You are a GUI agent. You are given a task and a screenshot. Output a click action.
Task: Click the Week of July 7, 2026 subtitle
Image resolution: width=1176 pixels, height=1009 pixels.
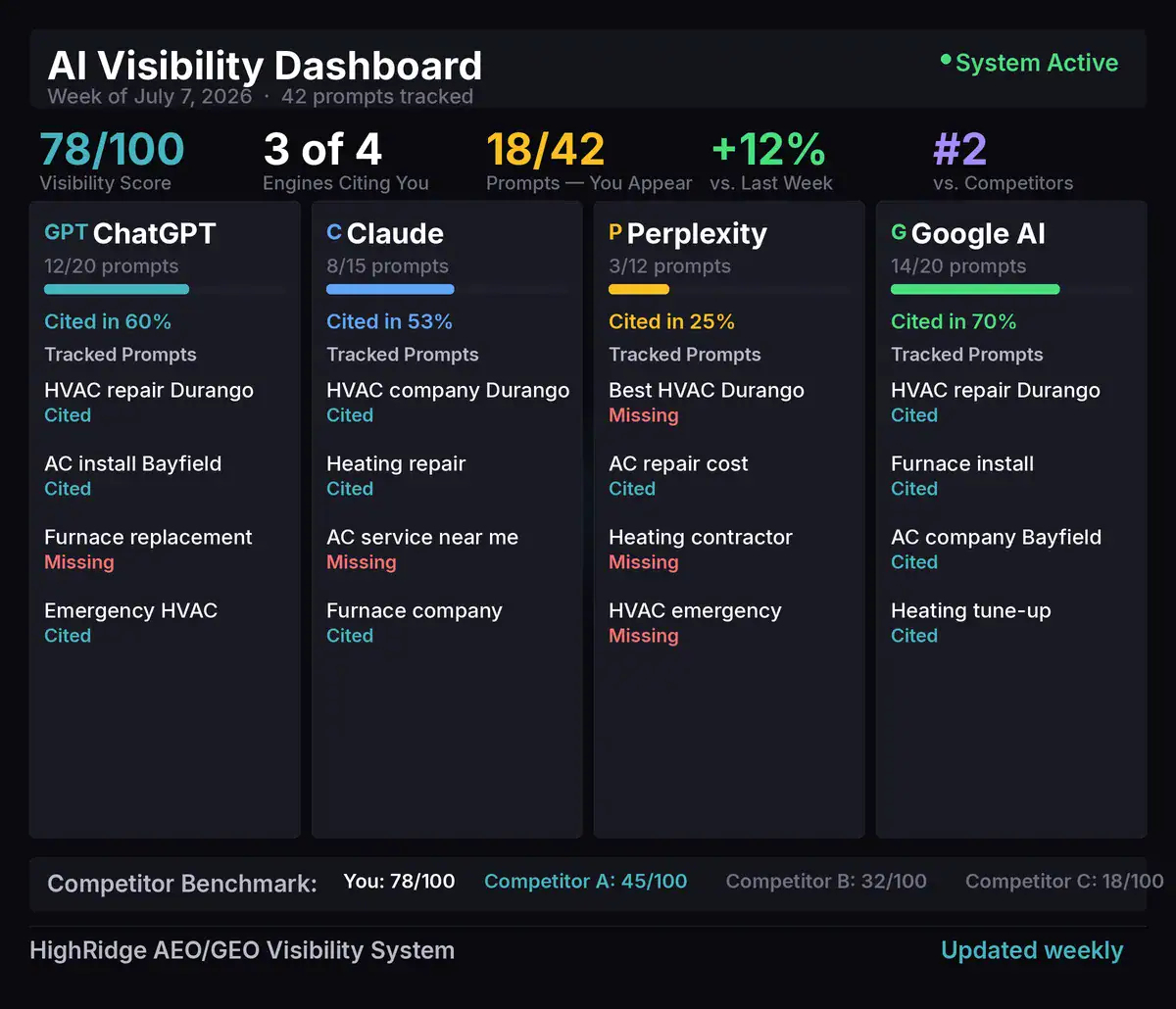click(150, 96)
